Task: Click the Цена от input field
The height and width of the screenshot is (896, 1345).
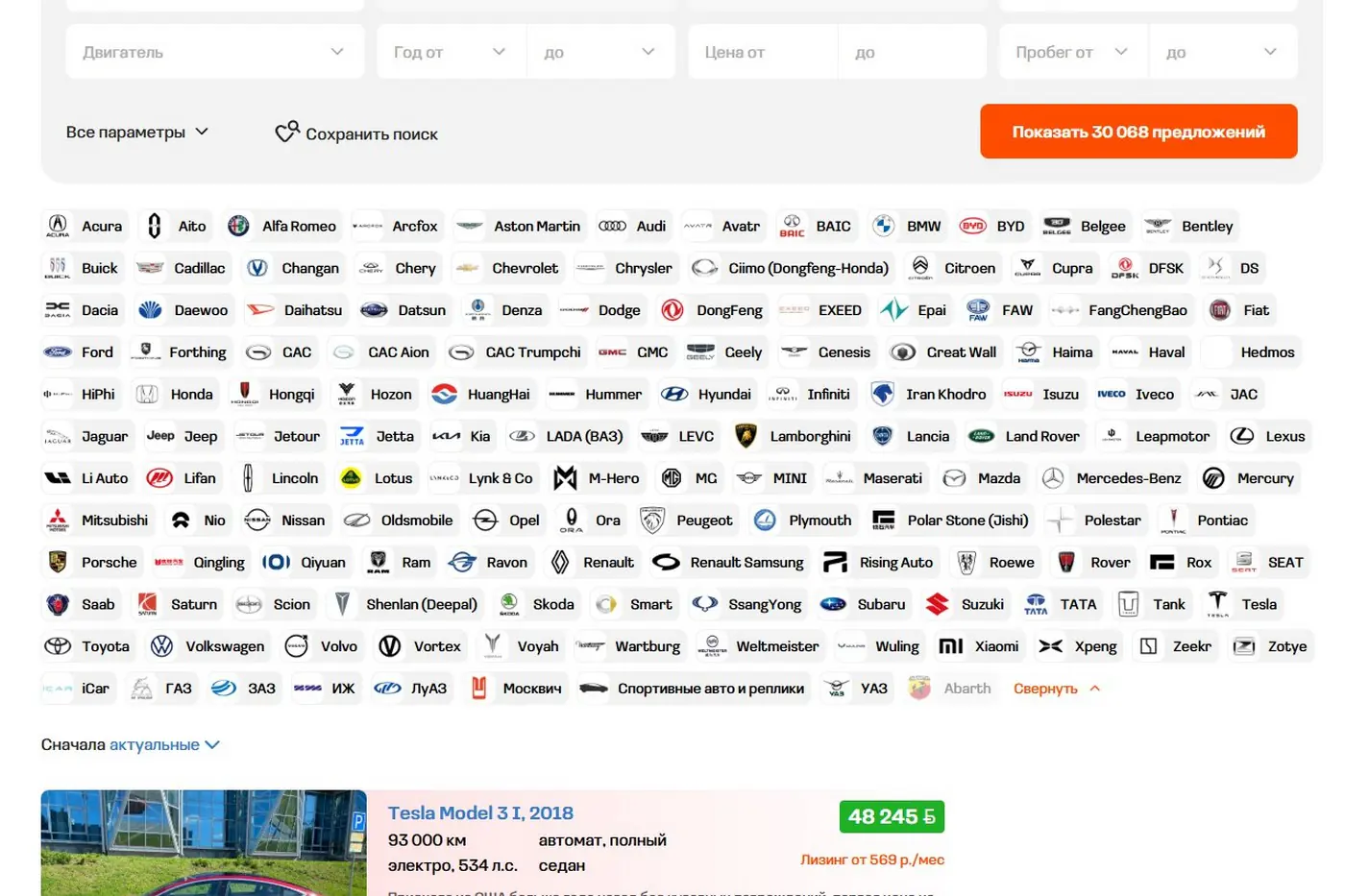Action: [x=763, y=52]
